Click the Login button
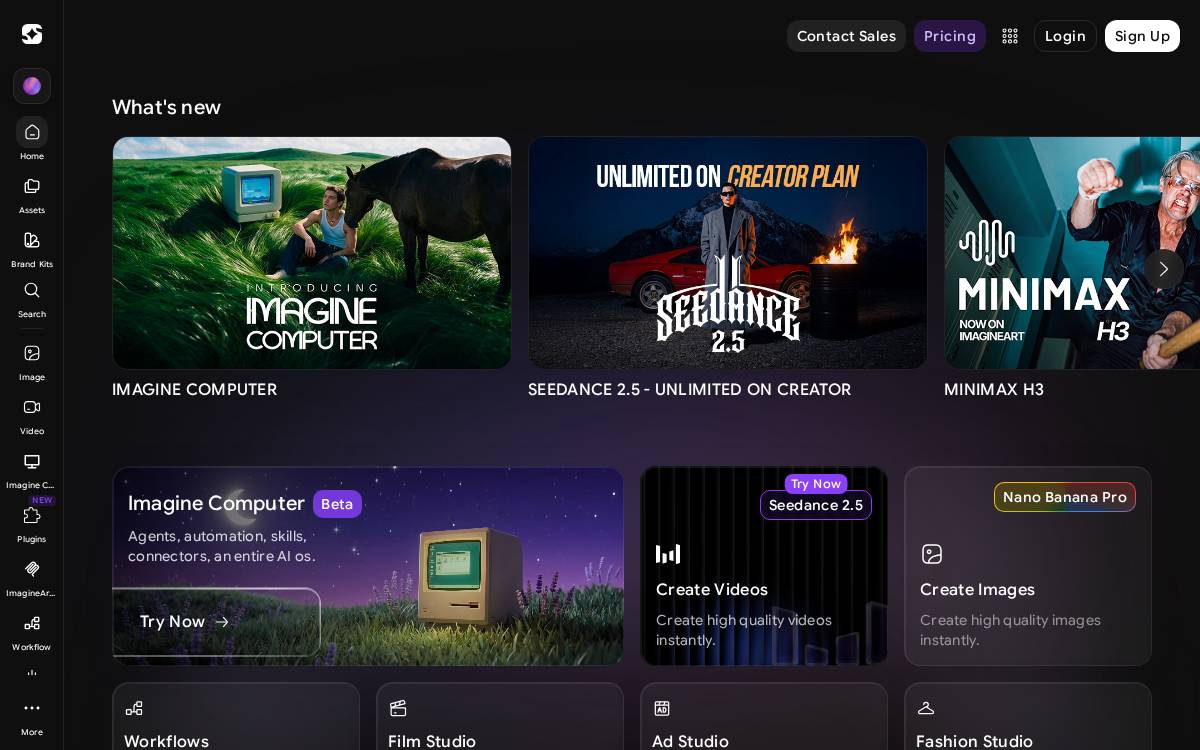Viewport: 1200px width, 750px height. [x=1065, y=36]
